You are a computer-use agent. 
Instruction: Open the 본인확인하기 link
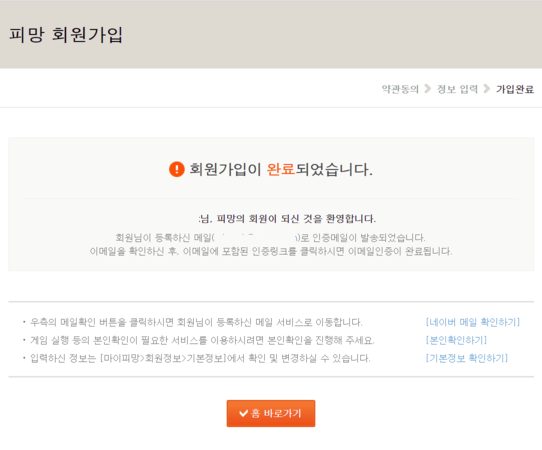[x=456, y=340]
